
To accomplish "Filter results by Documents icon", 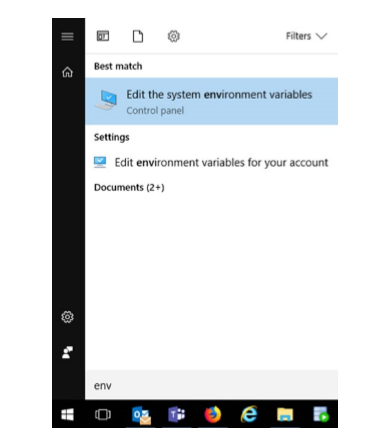I will pos(138,36).
